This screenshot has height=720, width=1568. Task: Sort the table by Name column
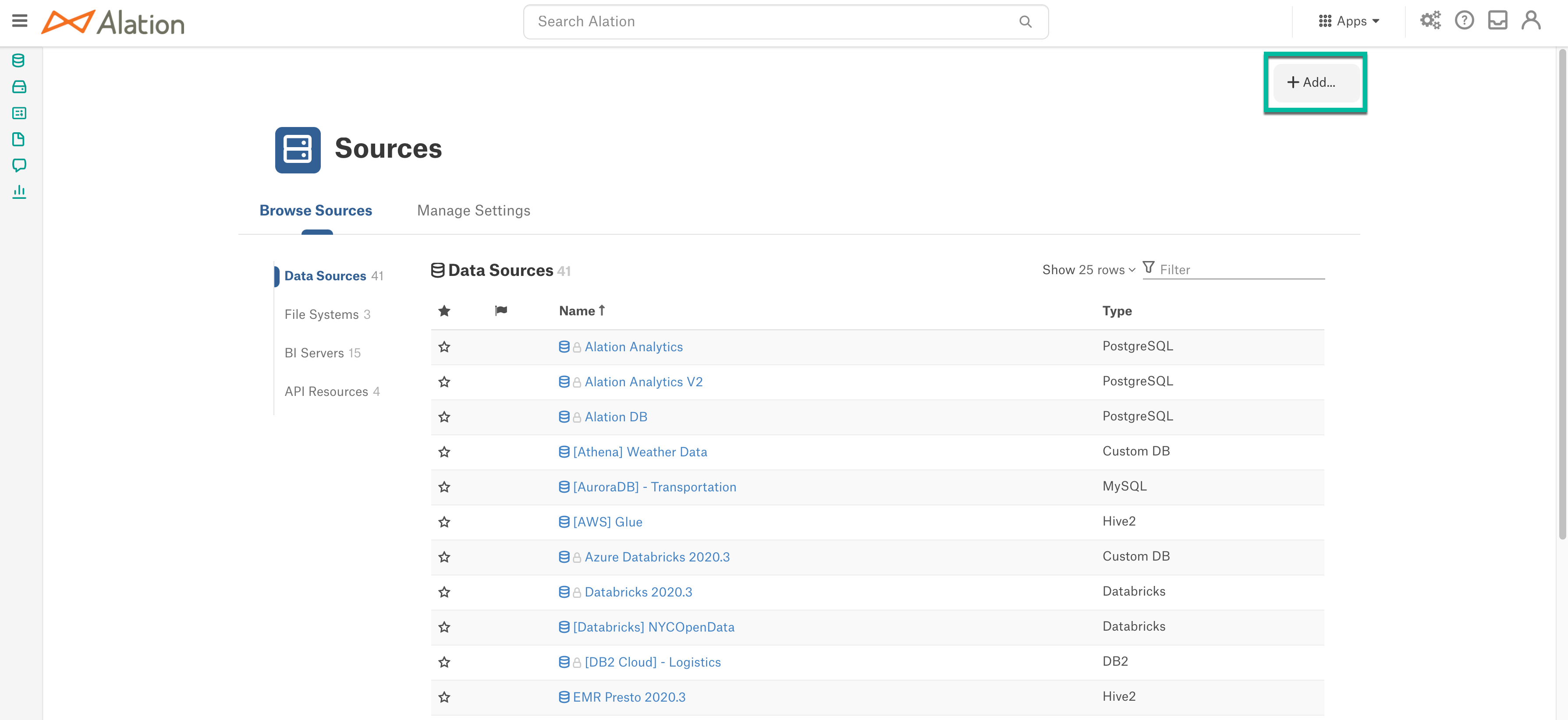(582, 311)
